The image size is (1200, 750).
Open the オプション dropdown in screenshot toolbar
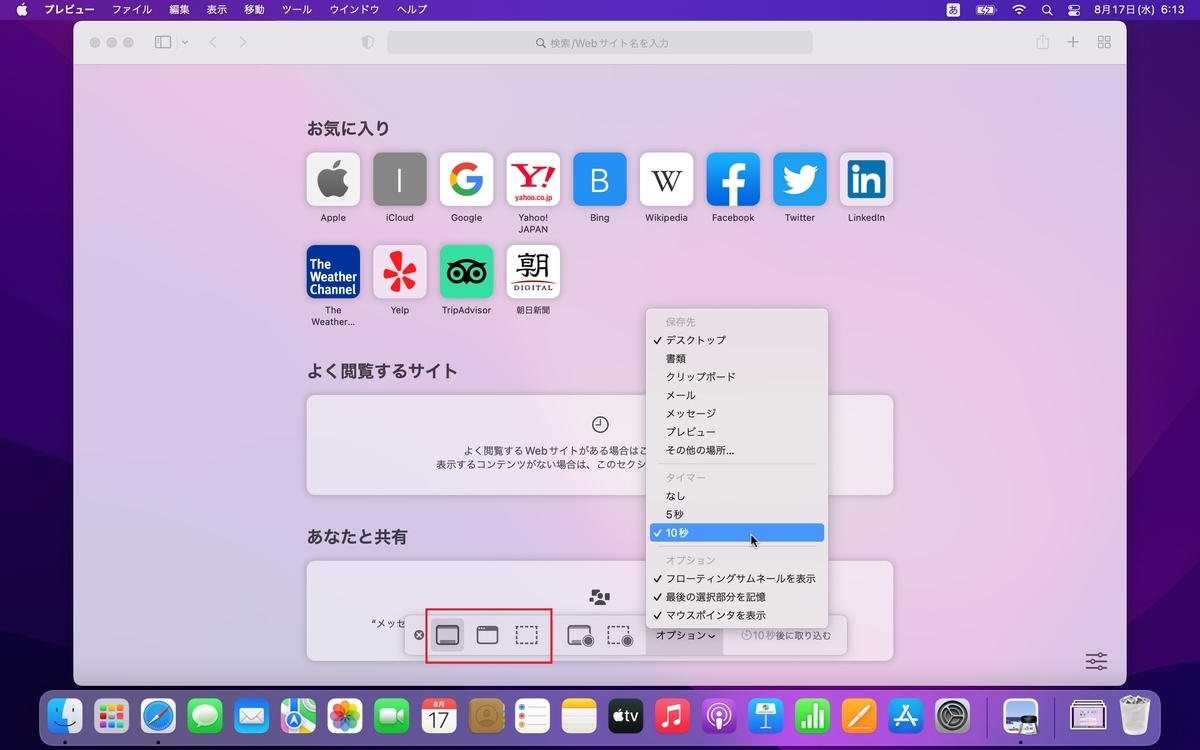(x=686, y=635)
